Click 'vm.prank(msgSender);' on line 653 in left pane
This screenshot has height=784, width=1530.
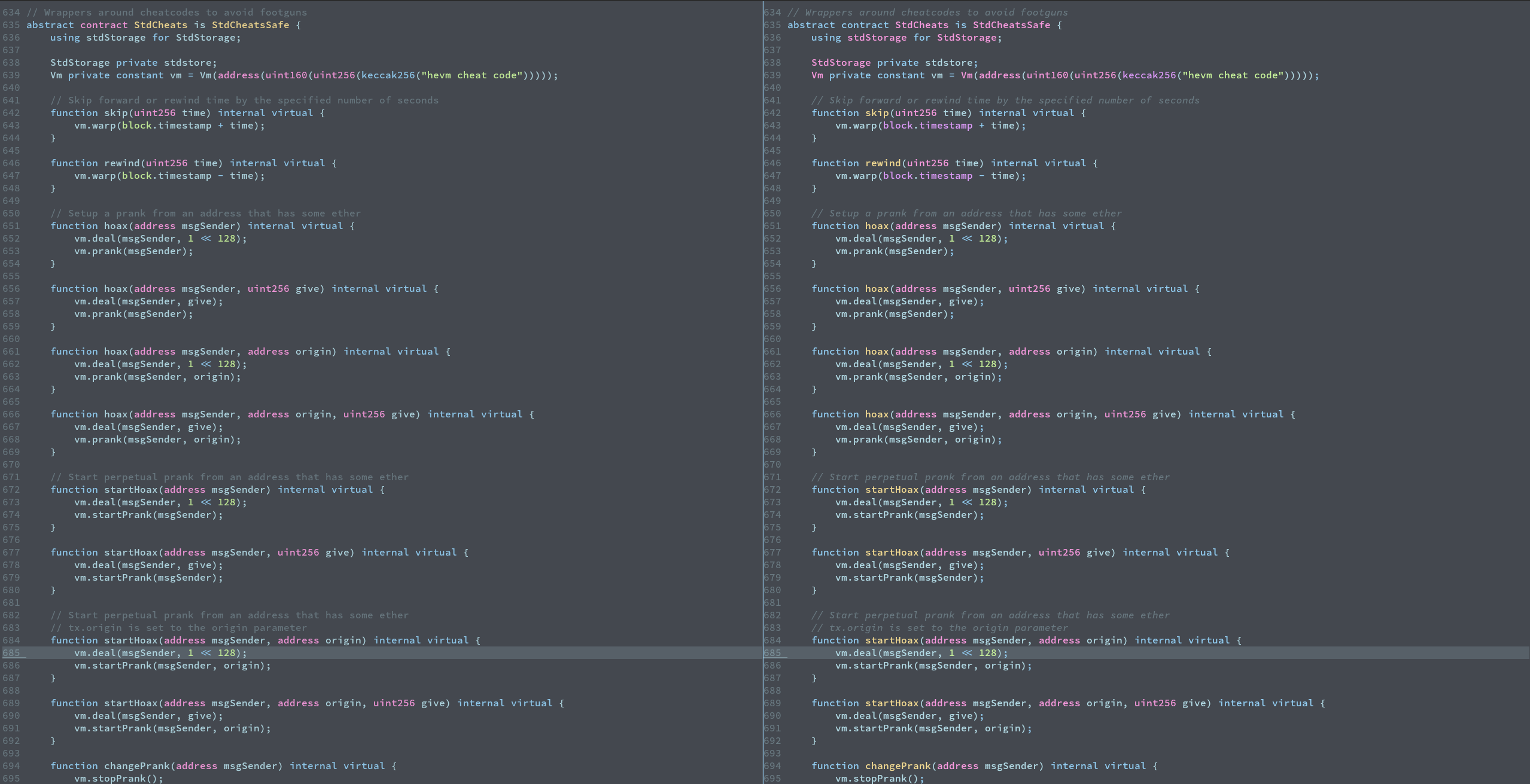tap(133, 251)
